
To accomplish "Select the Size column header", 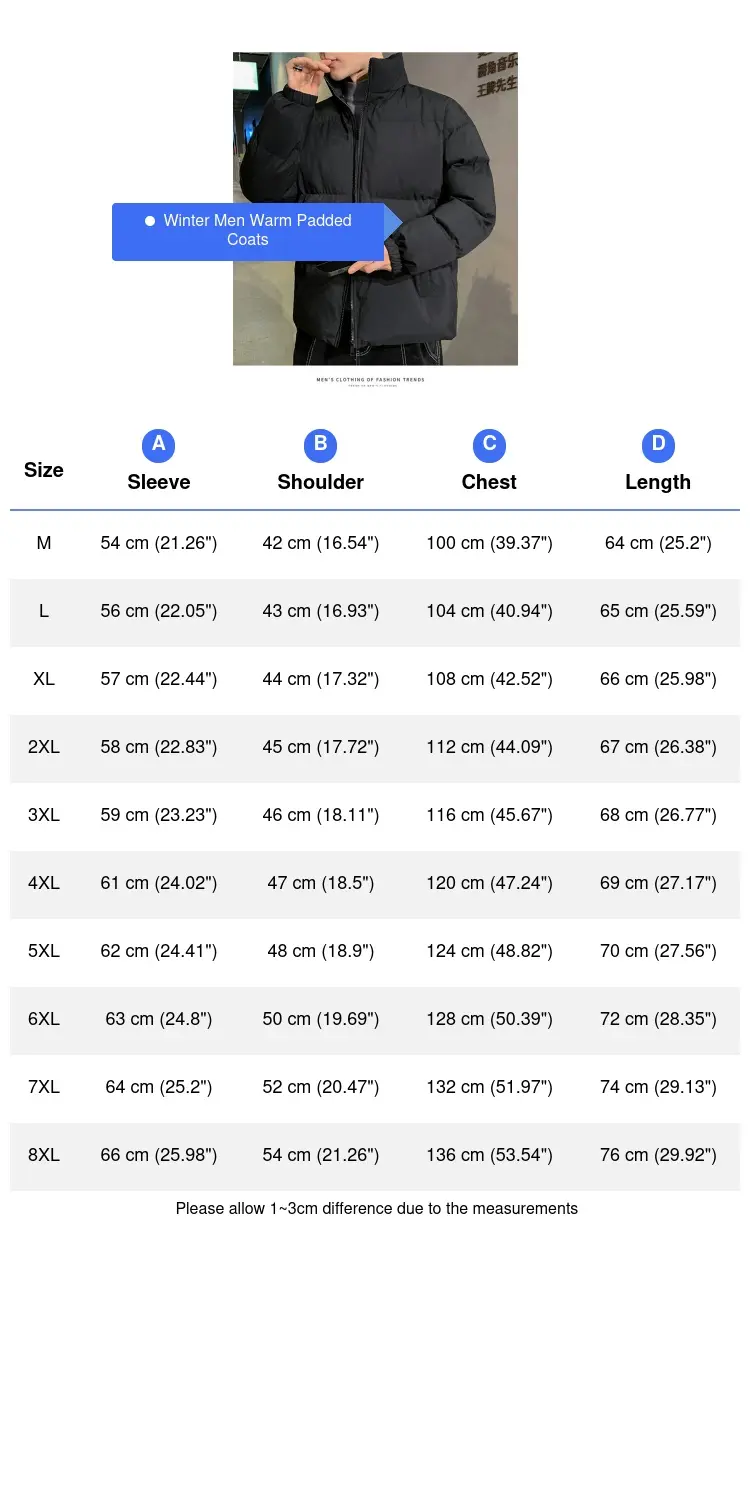I will click(44, 470).
